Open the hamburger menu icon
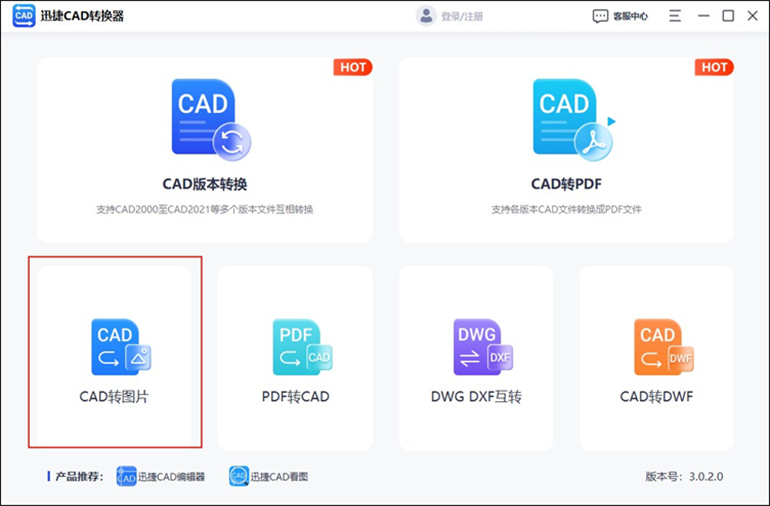The width and height of the screenshot is (770, 506). coord(675,16)
